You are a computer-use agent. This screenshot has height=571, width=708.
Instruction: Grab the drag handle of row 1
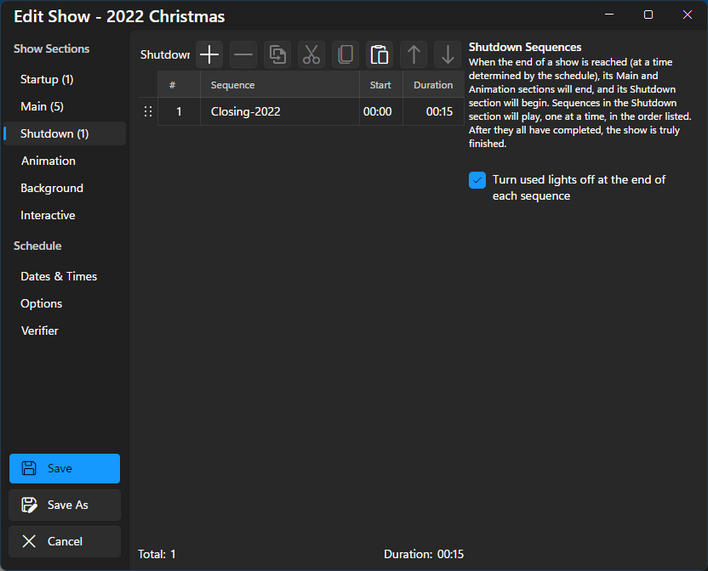coord(148,112)
